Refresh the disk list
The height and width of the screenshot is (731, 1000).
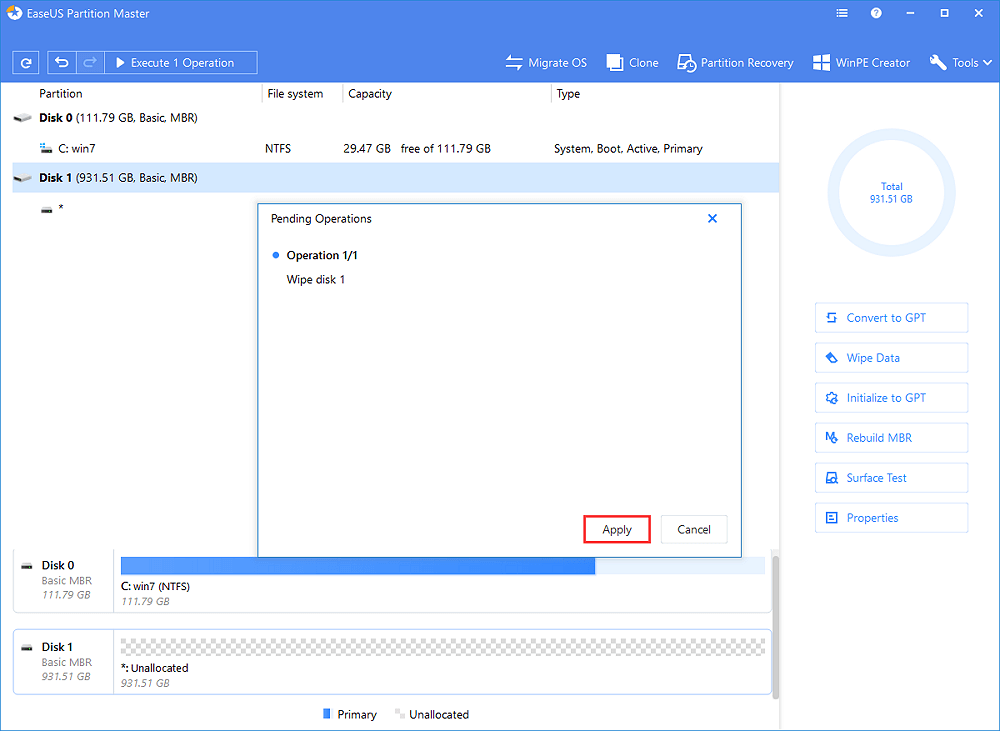tap(25, 62)
